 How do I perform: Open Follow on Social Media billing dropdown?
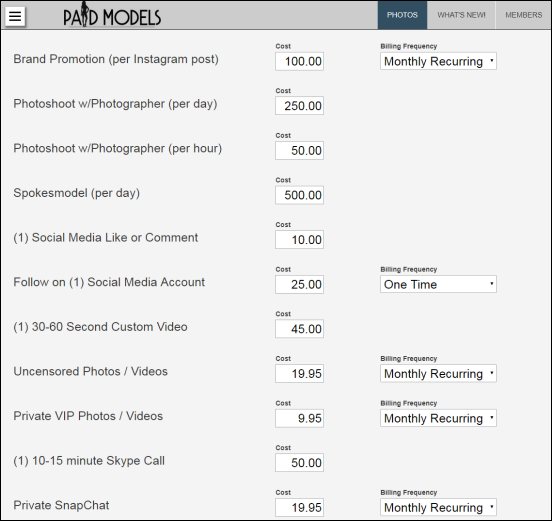[438, 284]
